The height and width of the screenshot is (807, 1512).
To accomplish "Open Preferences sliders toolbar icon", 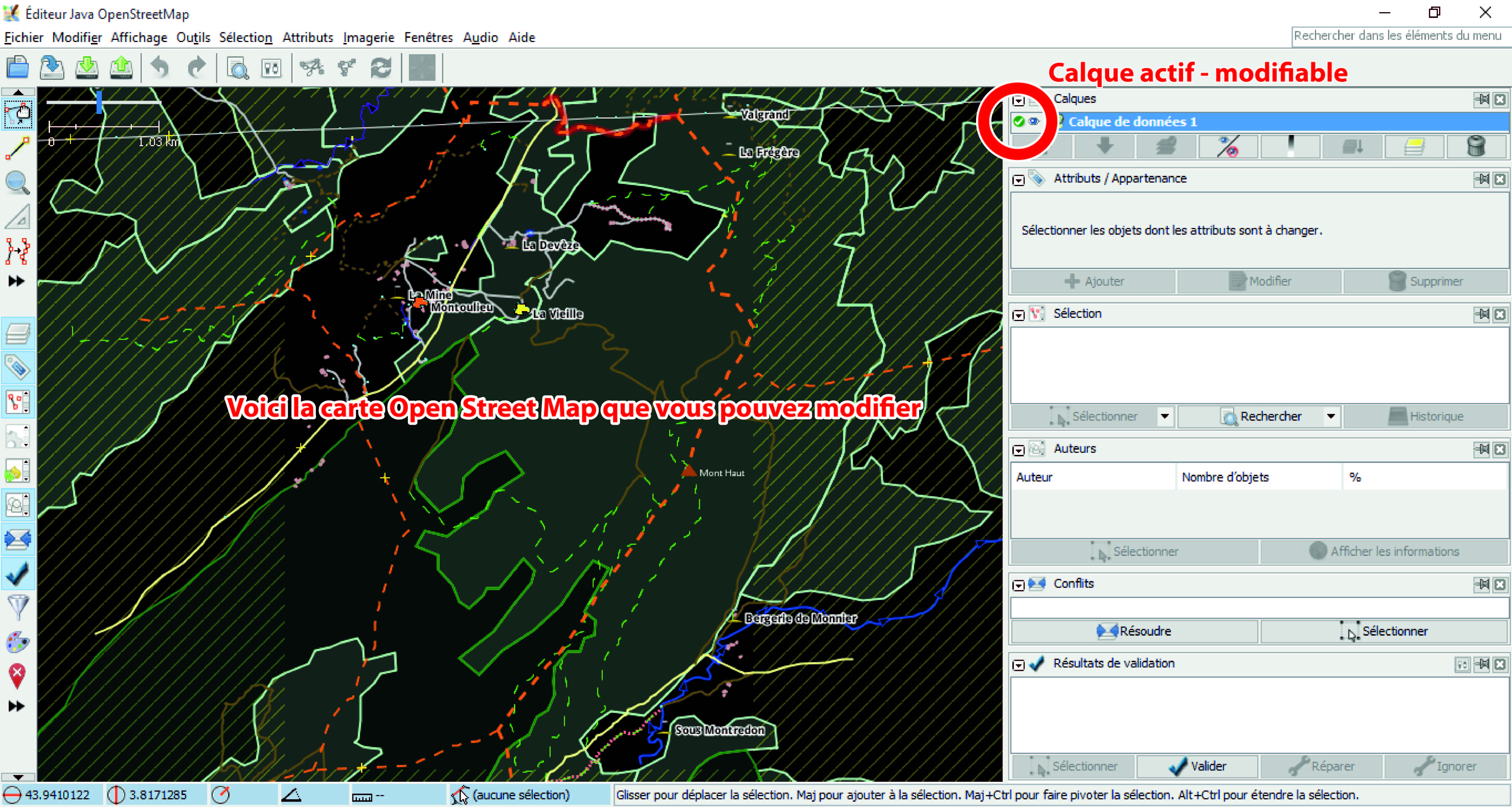I will (271, 68).
